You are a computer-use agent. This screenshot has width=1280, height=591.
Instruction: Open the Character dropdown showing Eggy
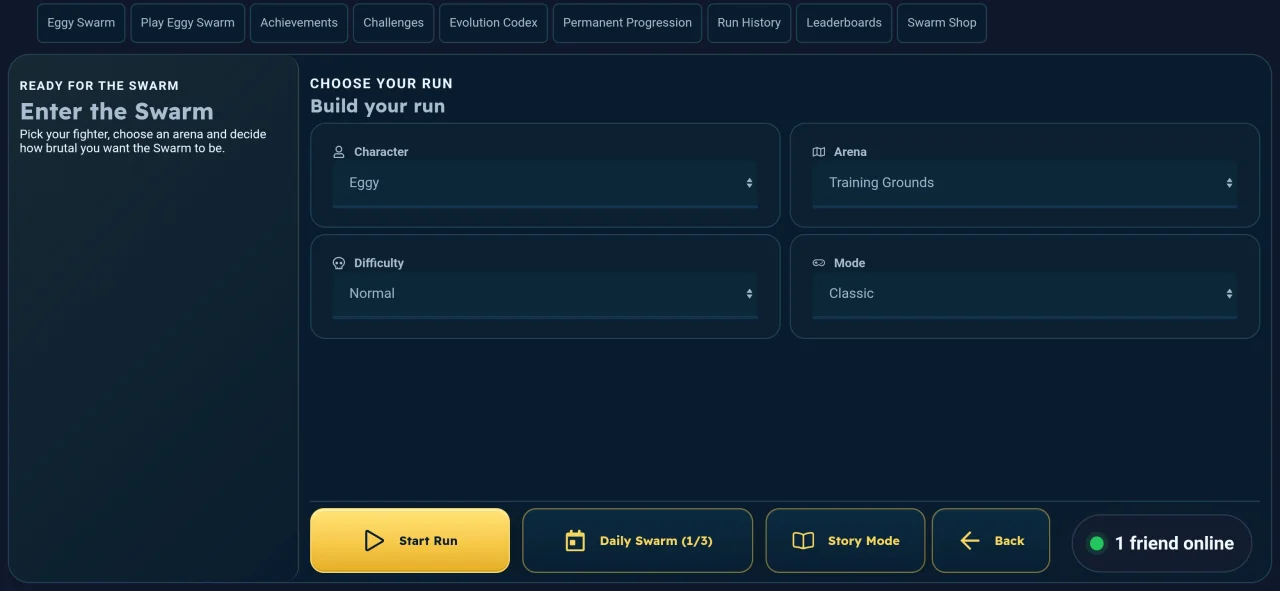coord(545,183)
